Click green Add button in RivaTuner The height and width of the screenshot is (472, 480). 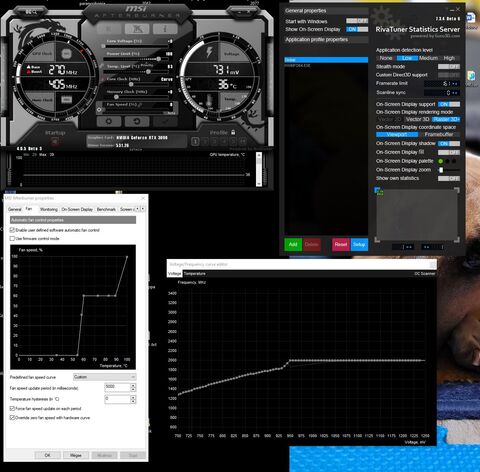click(x=293, y=244)
